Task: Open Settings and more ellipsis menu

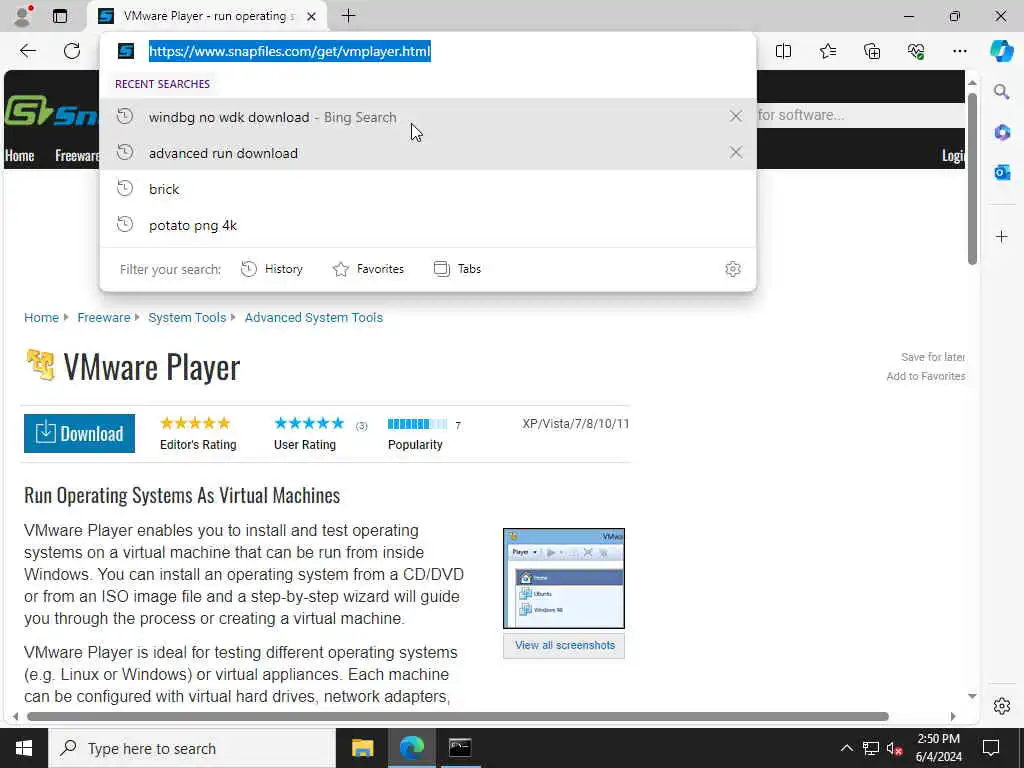Action: (x=959, y=51)
